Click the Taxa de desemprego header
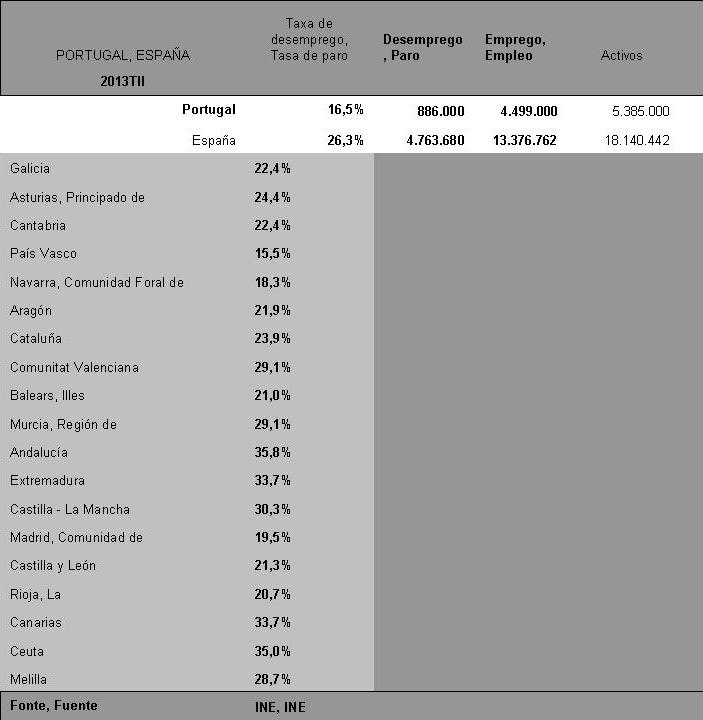The height and width of the screenshot is (720, 703). click(x=309, y=39)
